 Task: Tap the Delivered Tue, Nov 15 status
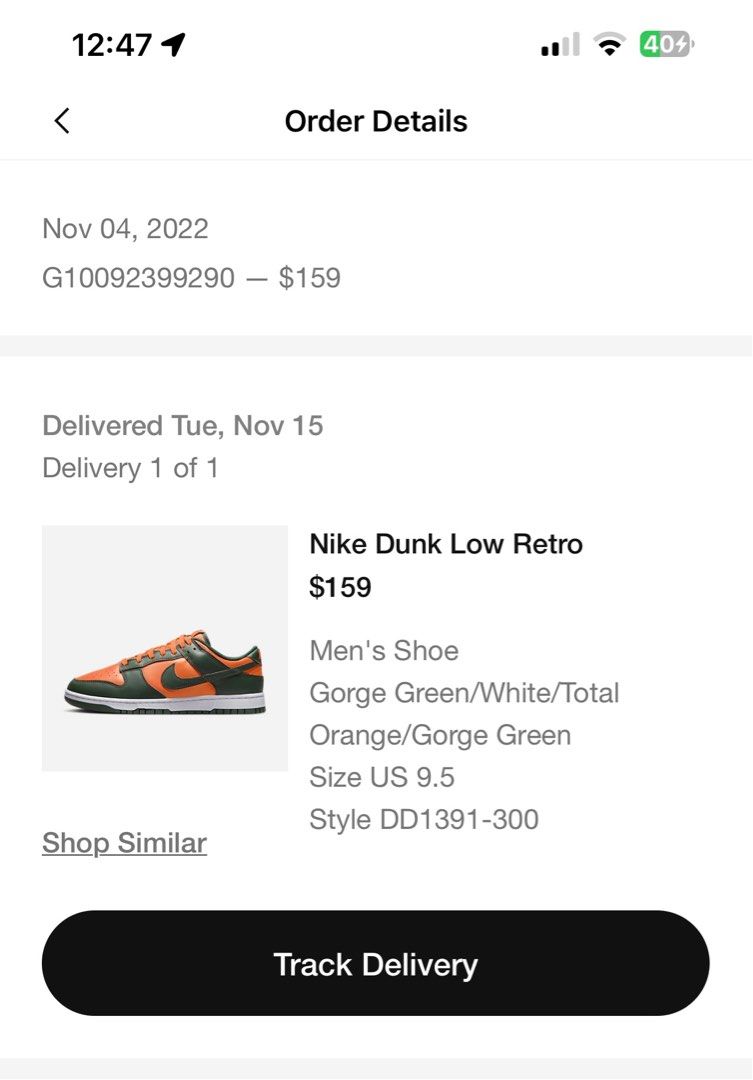[183, 425]
